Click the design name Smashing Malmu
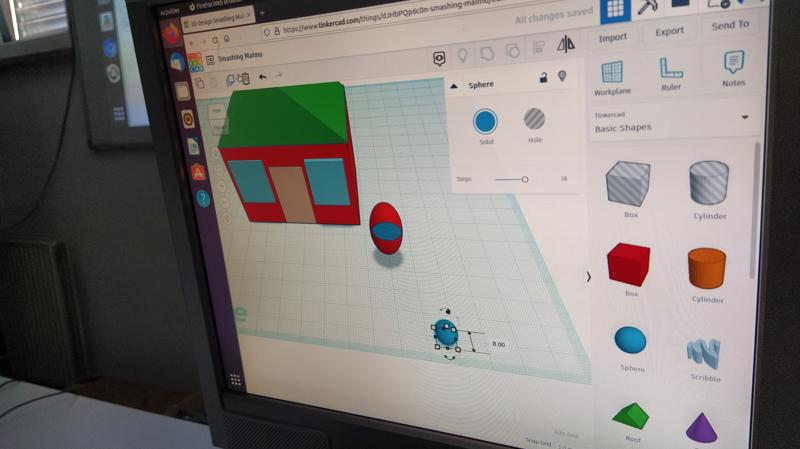800x449 pixels. click(x=240, y=57)
